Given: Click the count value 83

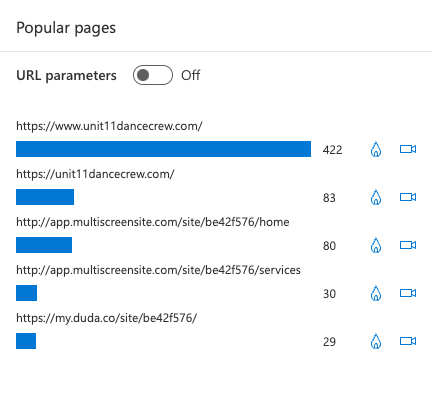Looking at the screenshot, I should [329, 198].
